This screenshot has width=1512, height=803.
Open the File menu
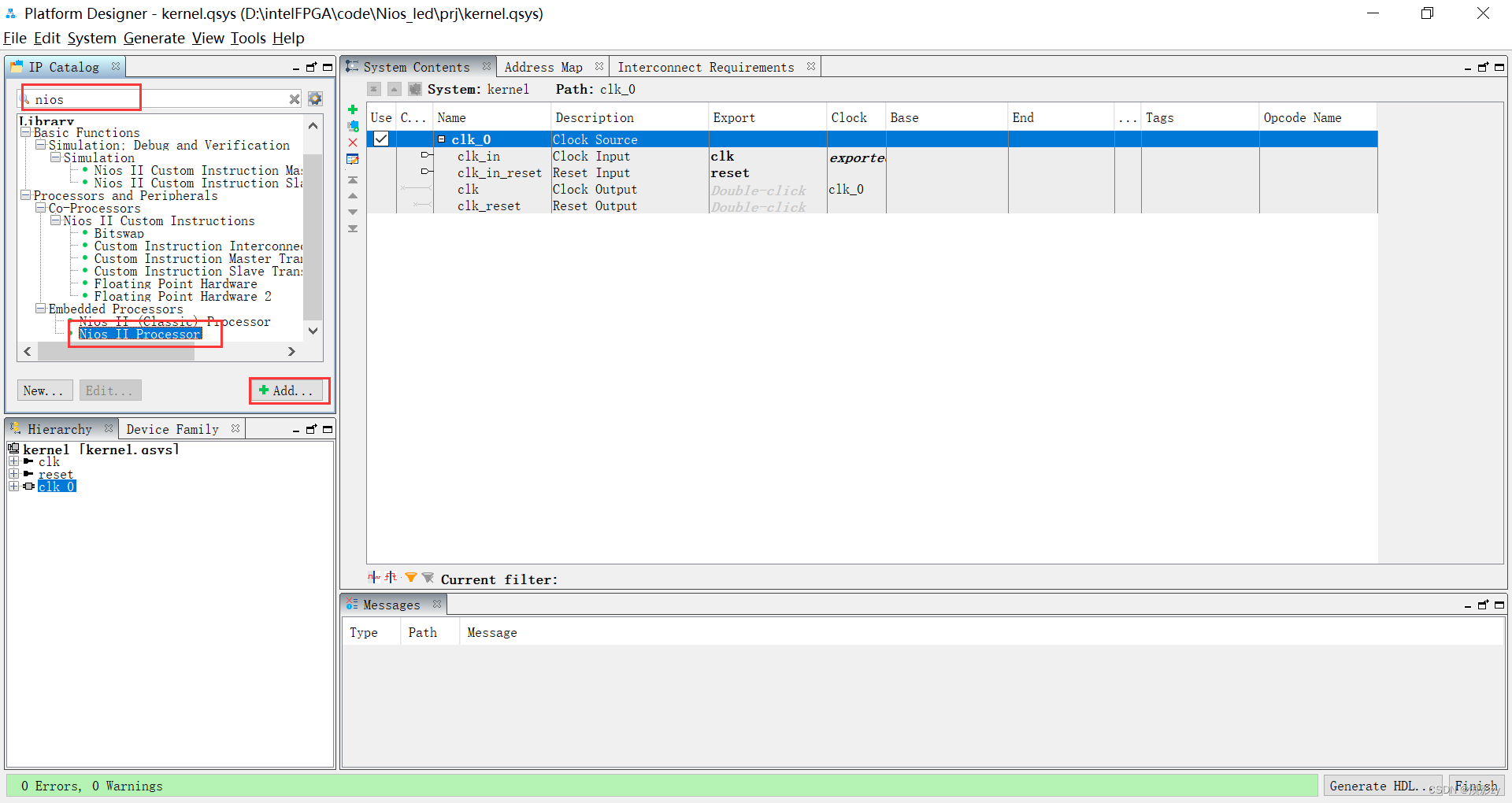tap(15, 38)
